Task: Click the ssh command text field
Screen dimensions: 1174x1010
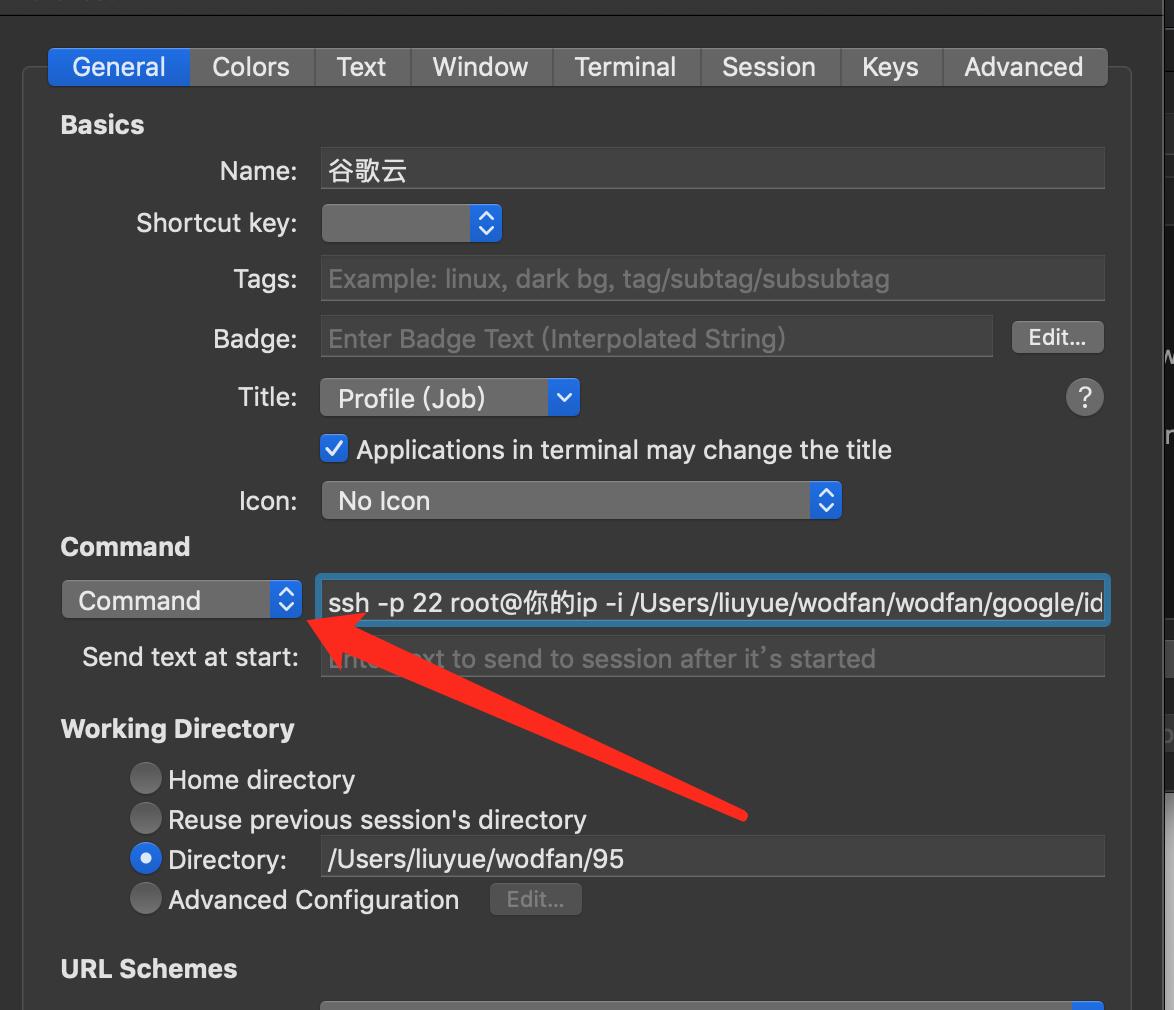Action: pos(712,602)
